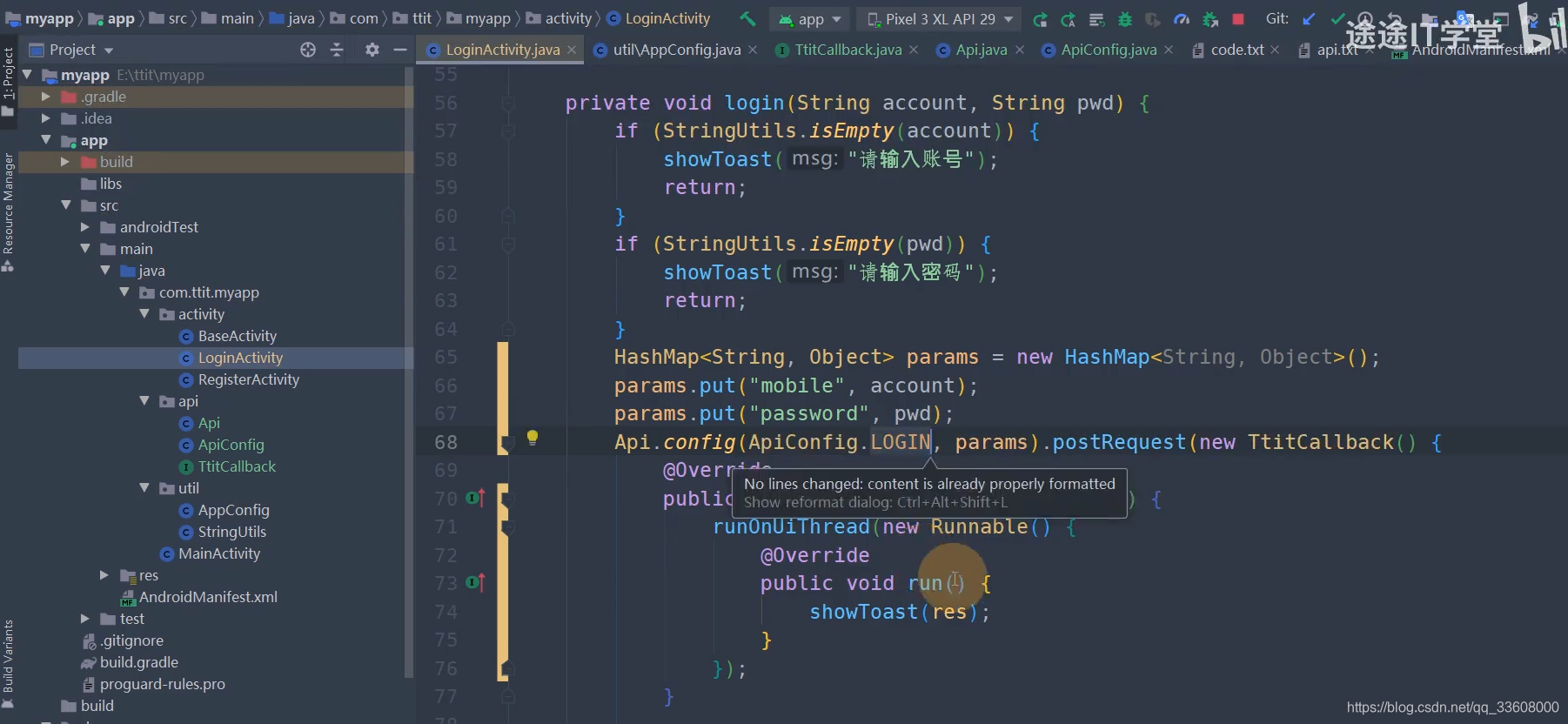Click the Apply Code Changes icon
The height and width of the screenshot is (724, 1568).
pos(1096,19)
